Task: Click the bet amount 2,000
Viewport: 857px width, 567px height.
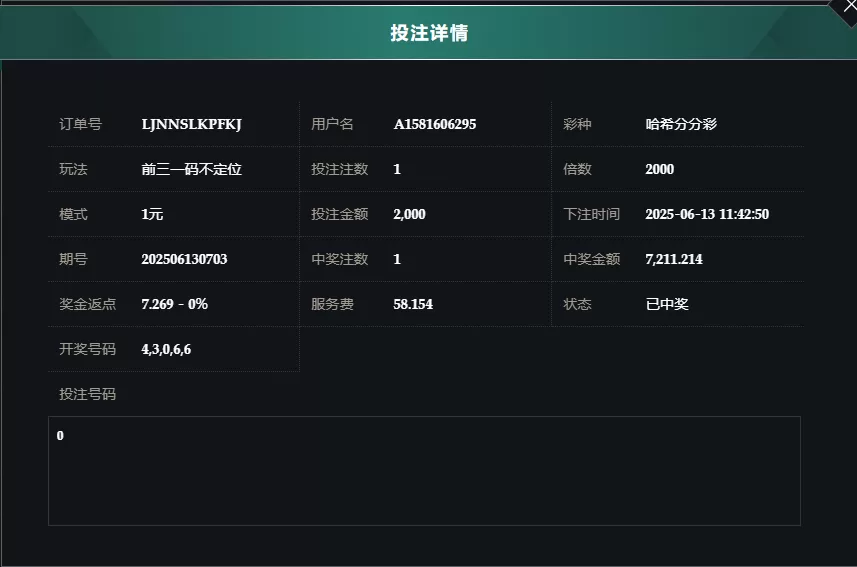Action: [409, 214]
